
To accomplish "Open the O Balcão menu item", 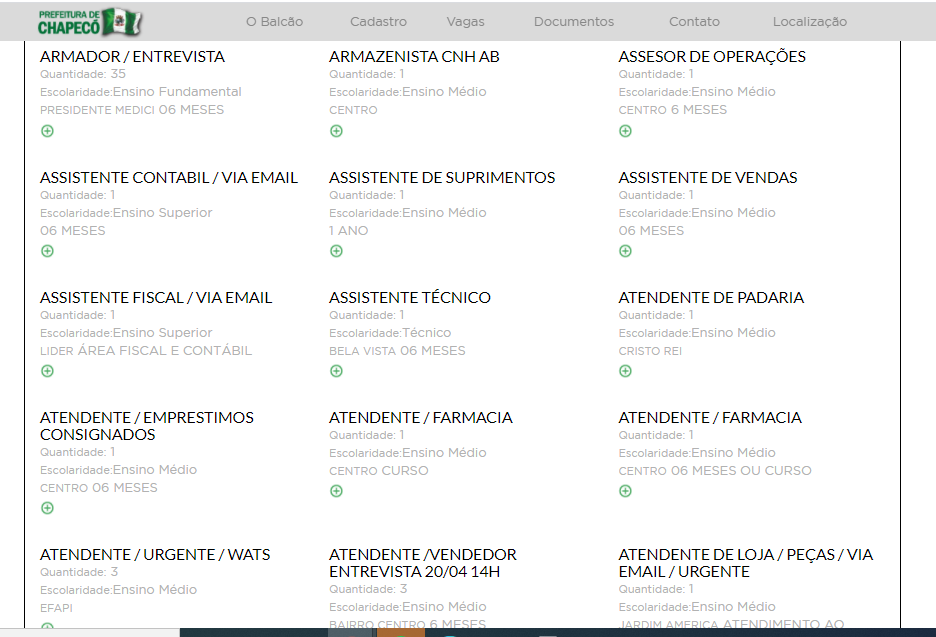I will (274, 21).
